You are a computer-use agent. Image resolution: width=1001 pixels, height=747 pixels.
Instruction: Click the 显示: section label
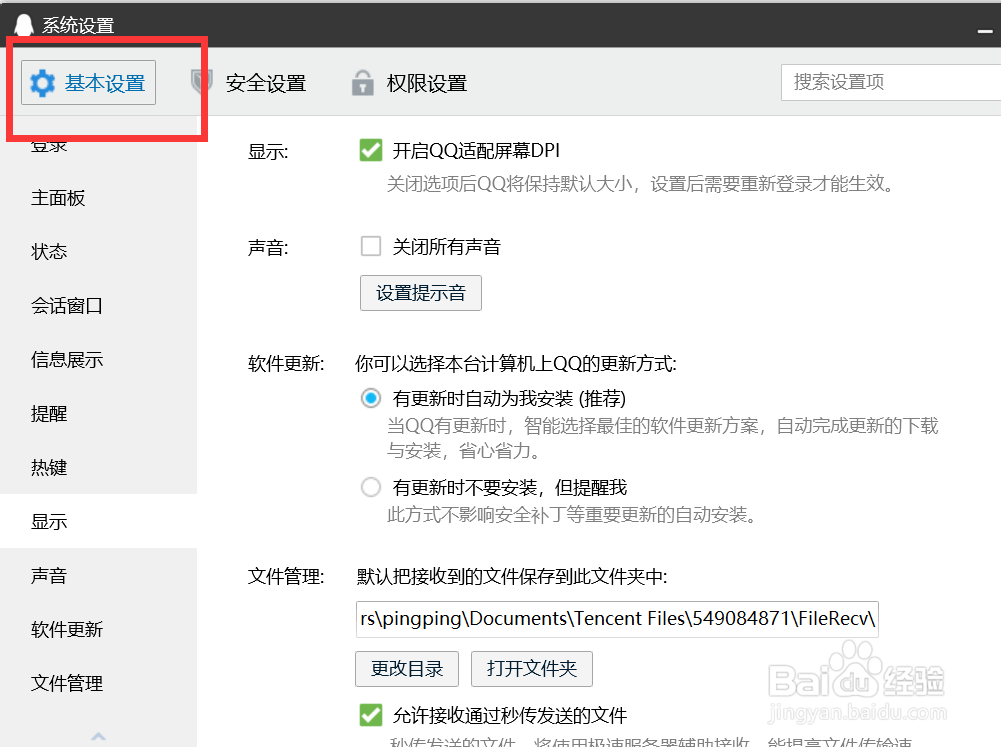268,152
